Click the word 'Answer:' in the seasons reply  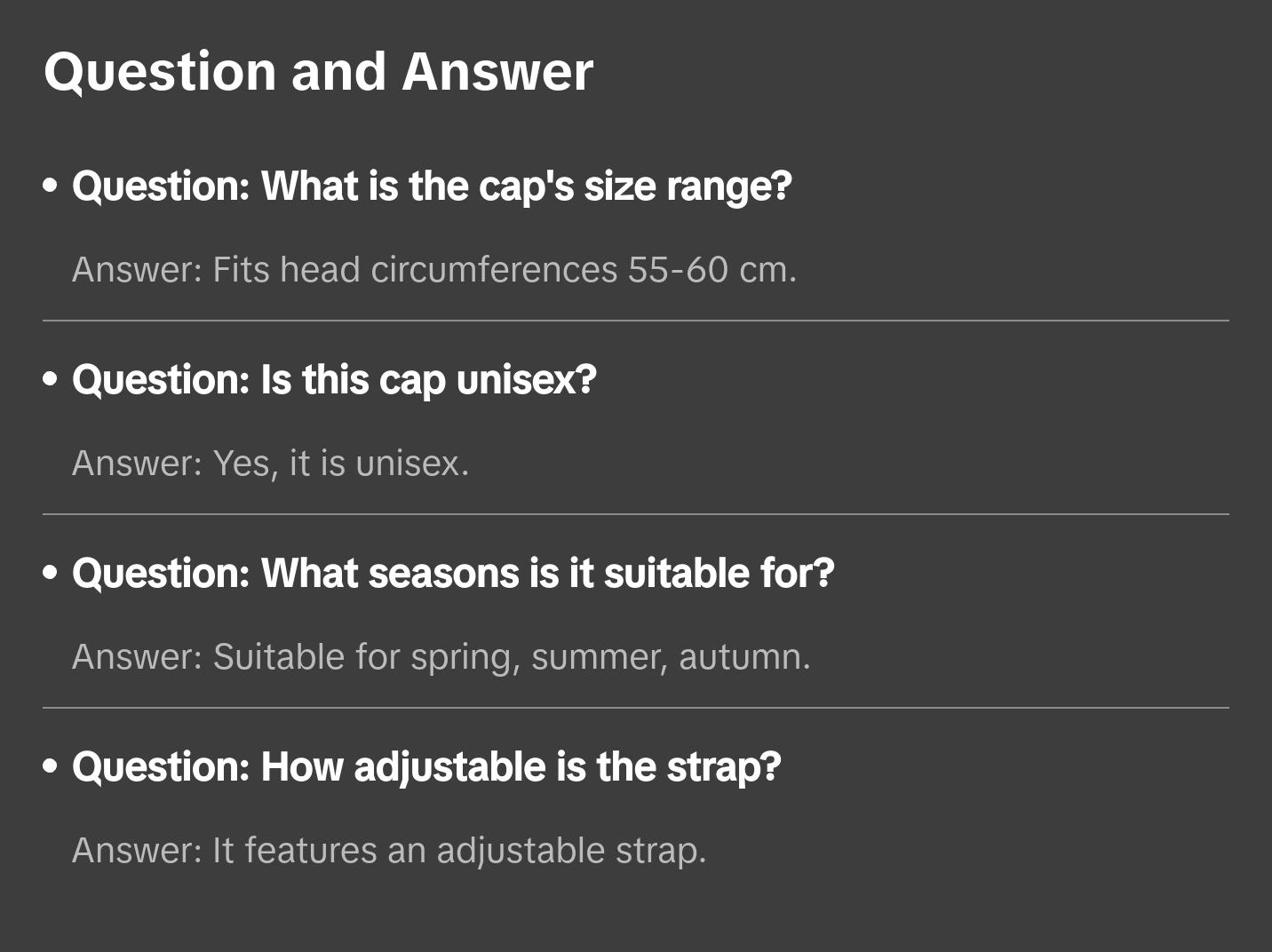tap(138, 657)
